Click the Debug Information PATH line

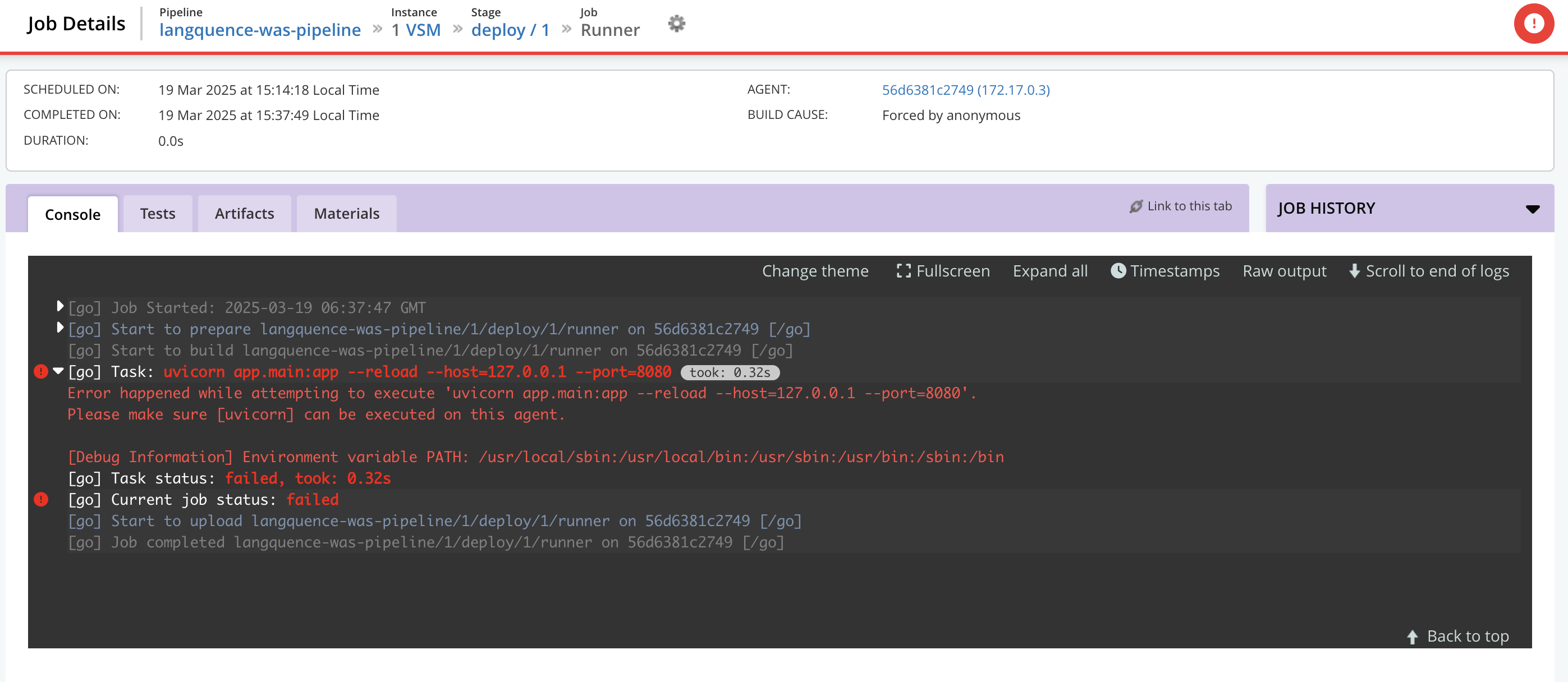(x=535, y=457)
